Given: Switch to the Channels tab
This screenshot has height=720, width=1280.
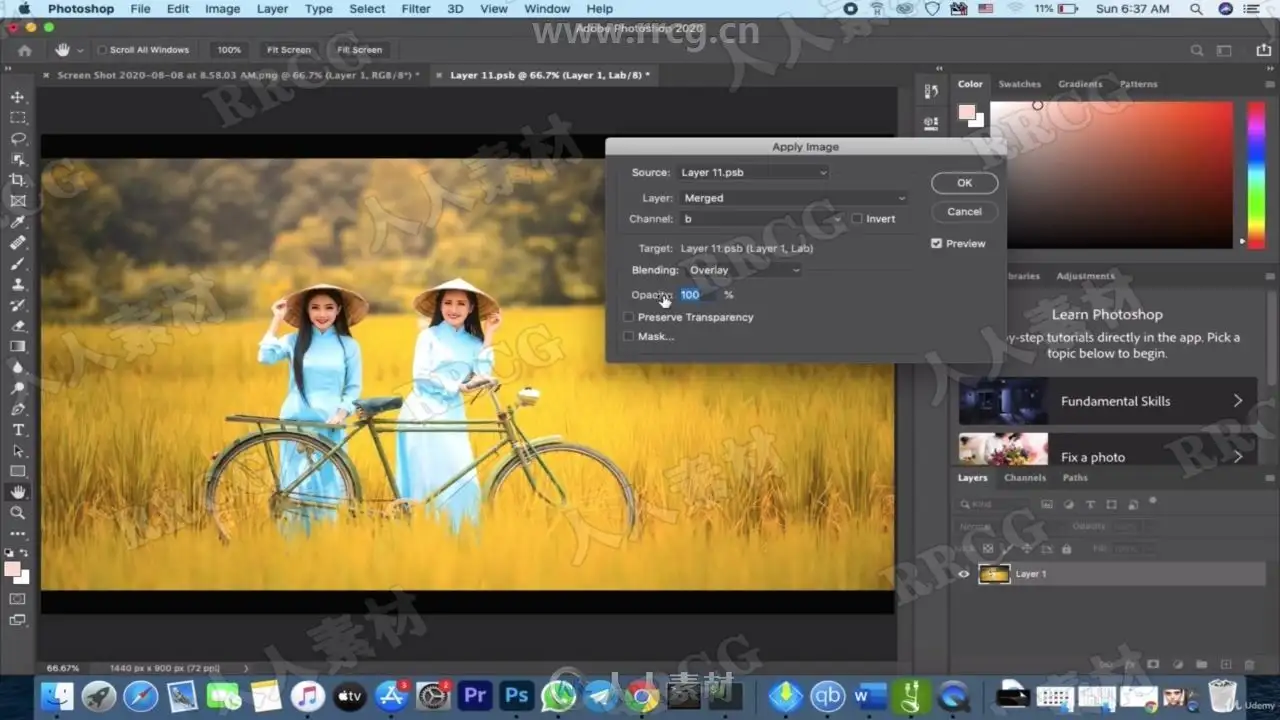Looking at the screenshot, I should pos(1025,478).
